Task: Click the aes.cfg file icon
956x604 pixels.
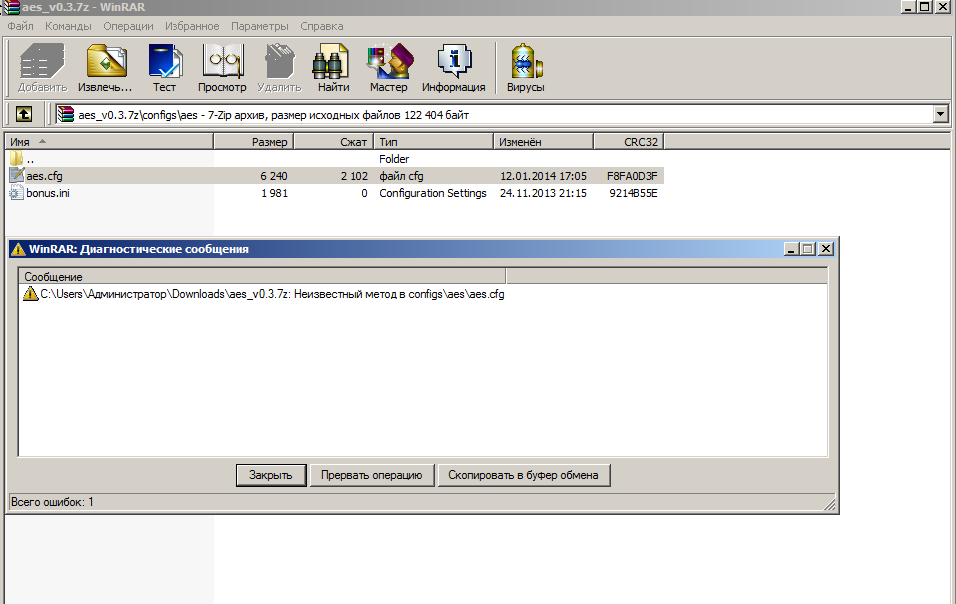Action: click(x=16, y=176)
